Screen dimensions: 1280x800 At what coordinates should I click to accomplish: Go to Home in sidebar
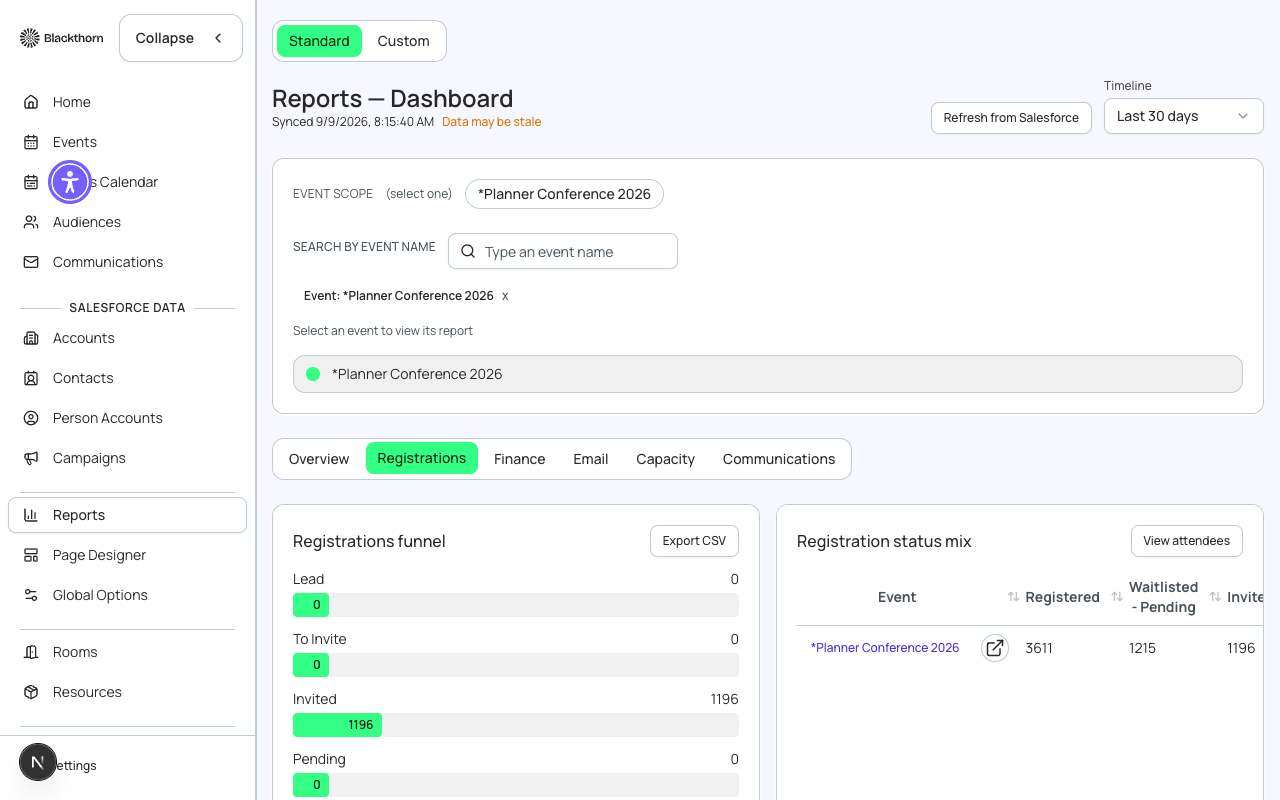point(127,102)
